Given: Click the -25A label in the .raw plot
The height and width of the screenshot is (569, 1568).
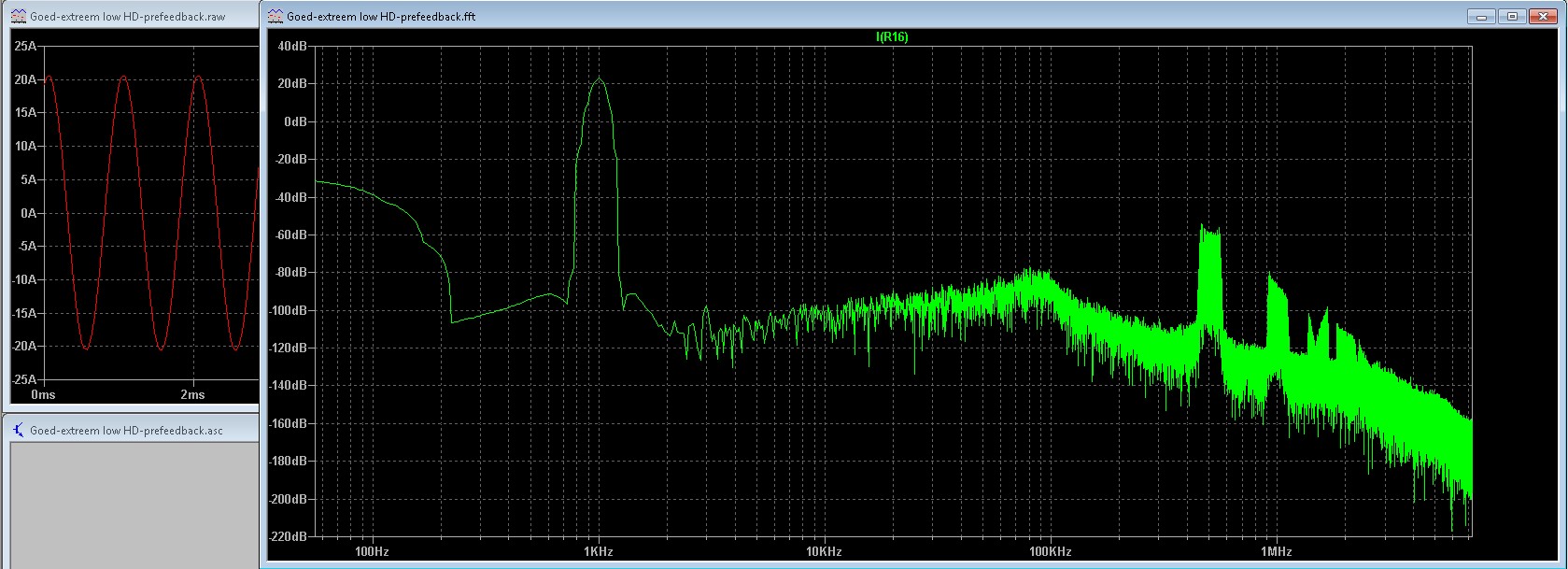Looking at the screenshot, I should pyautogui.click(x=24, y=379).
